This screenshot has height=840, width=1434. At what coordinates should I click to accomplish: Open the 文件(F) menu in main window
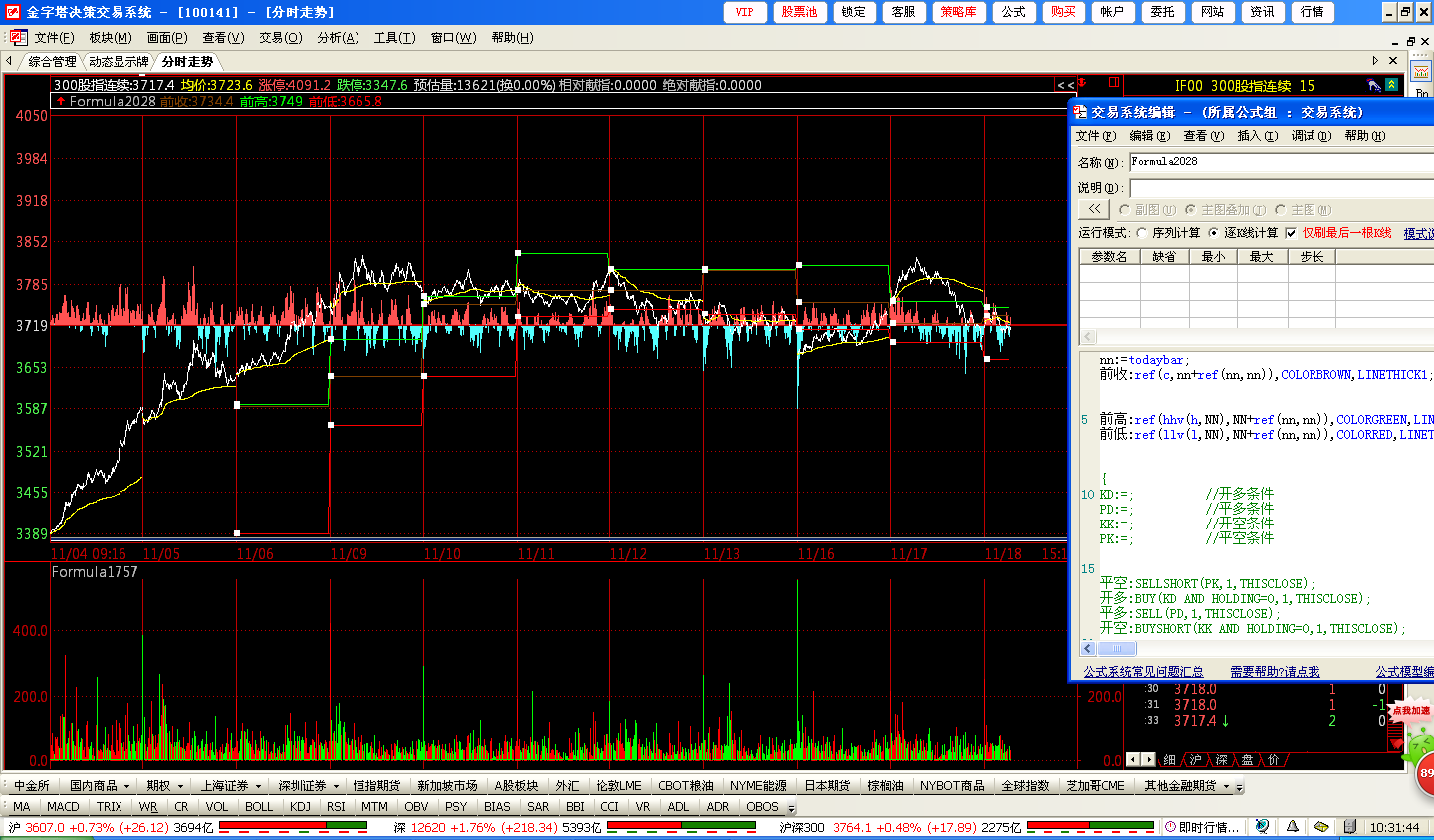pos(54,38)
